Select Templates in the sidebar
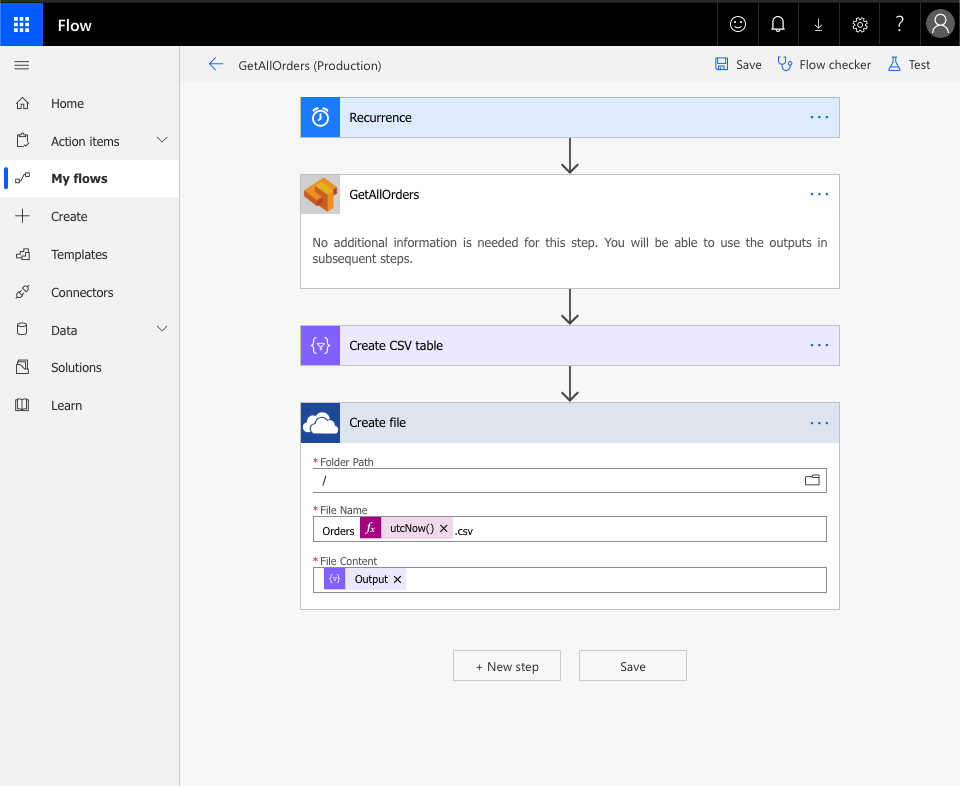960x786 pixels. point(79,255)
